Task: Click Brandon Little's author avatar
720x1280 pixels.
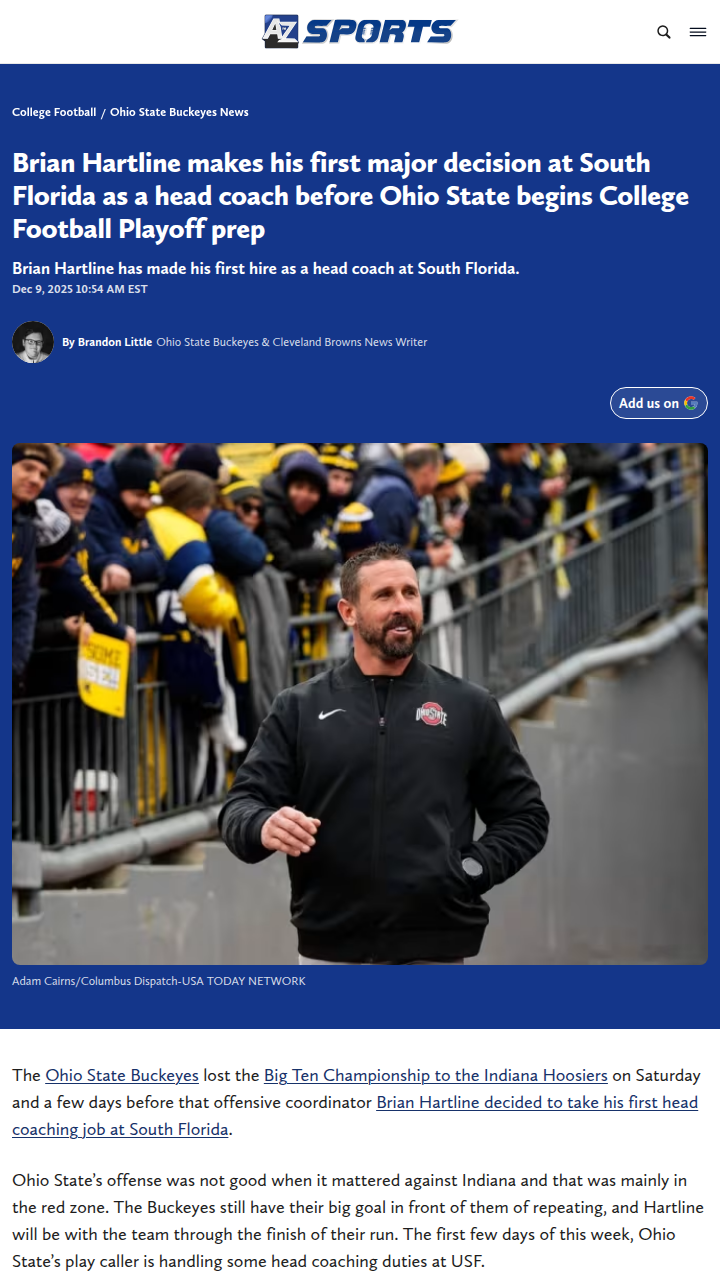Action: point(33,342)
